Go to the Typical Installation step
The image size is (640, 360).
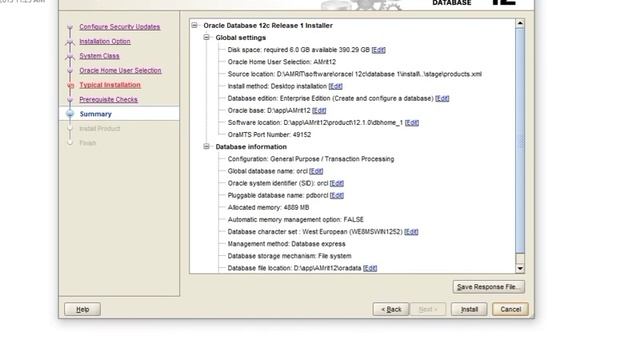click(110, 85)
